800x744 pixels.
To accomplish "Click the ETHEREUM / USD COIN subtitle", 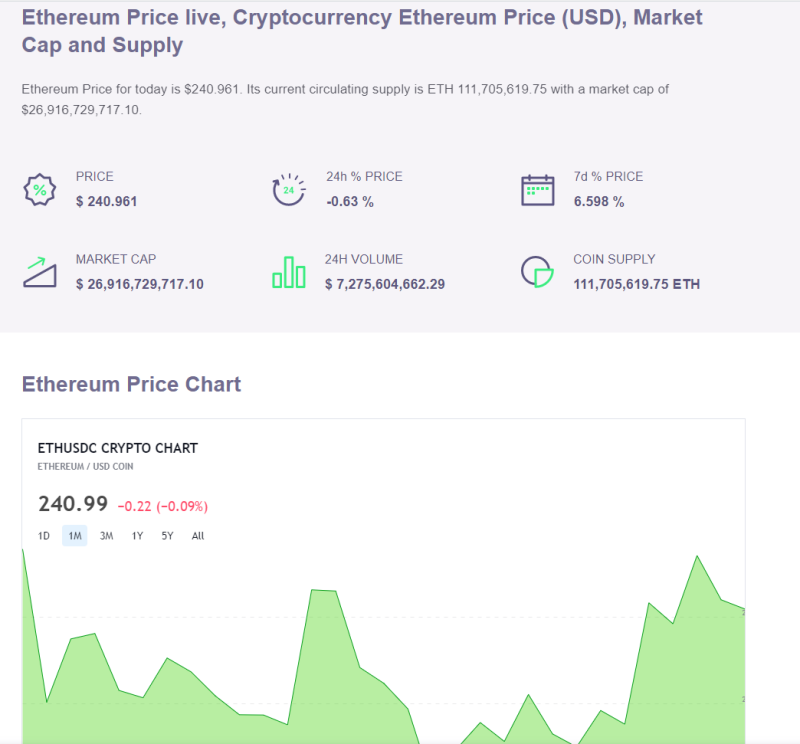I will click(85, 467).
